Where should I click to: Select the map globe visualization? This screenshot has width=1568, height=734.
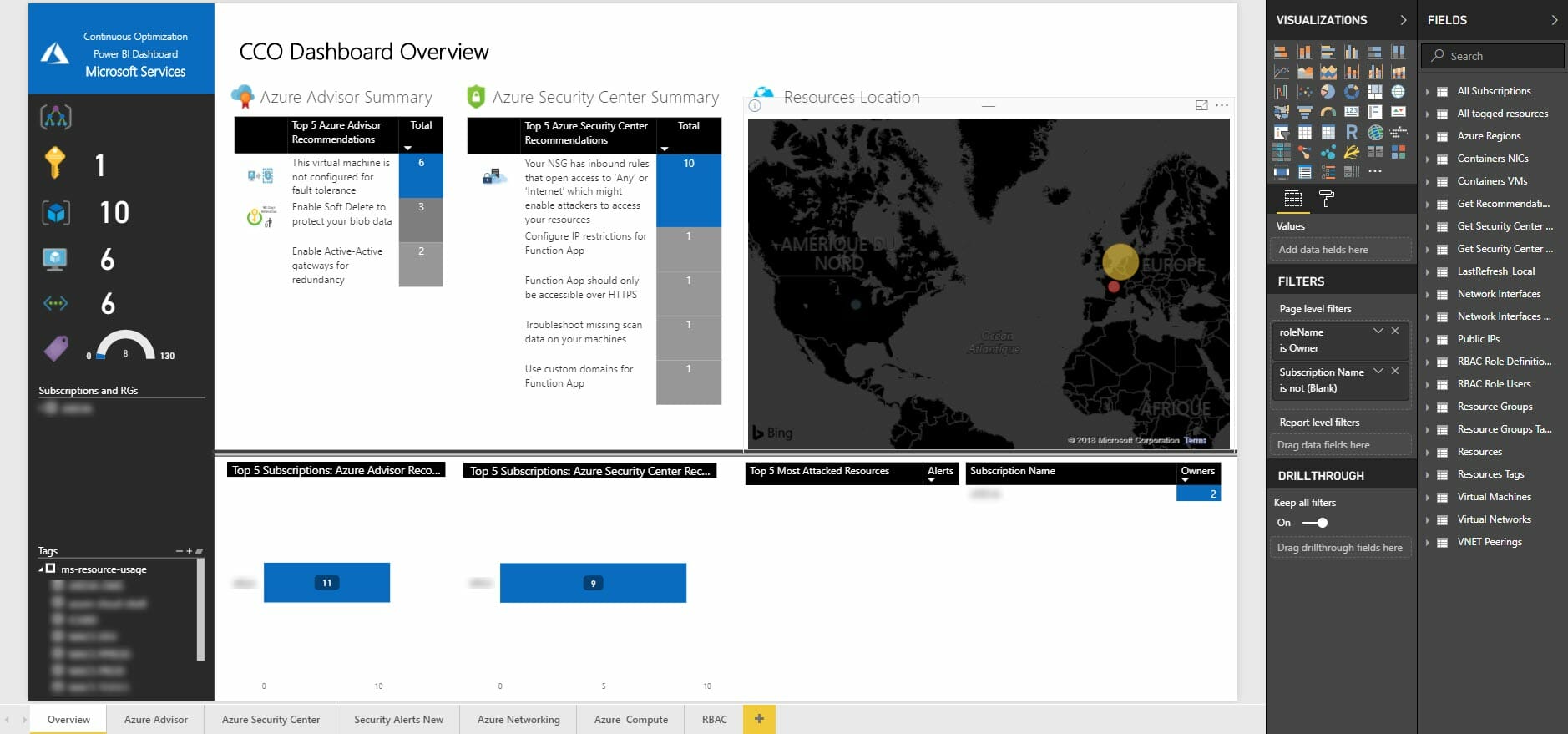[1398, 92]
